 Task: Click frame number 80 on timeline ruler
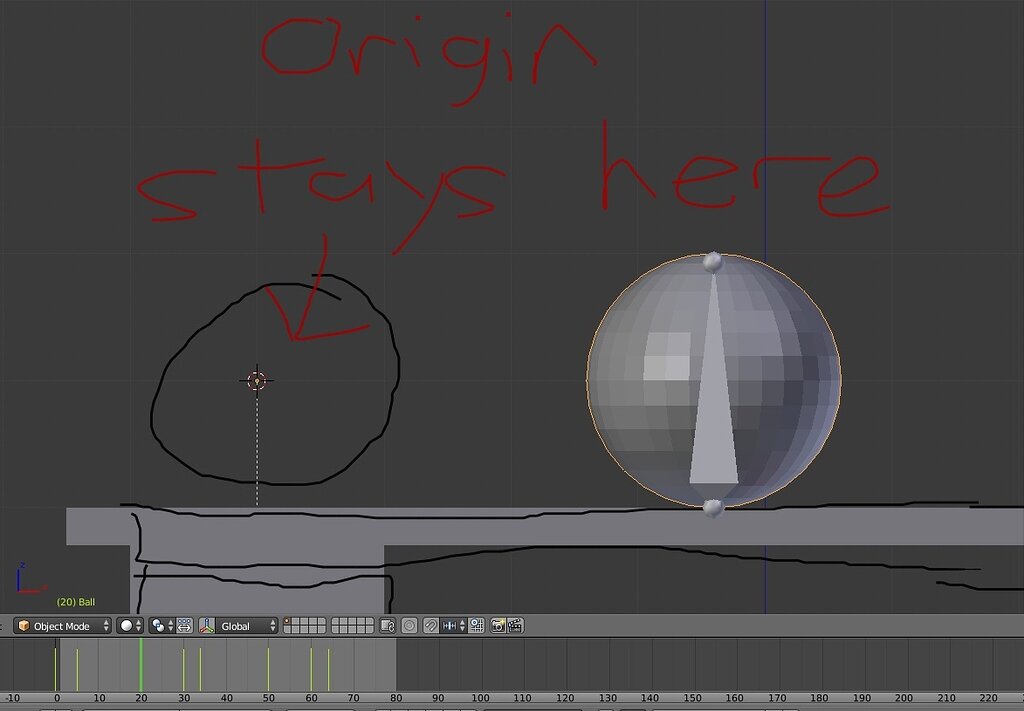pyautogui.click(x=396, y=698)
